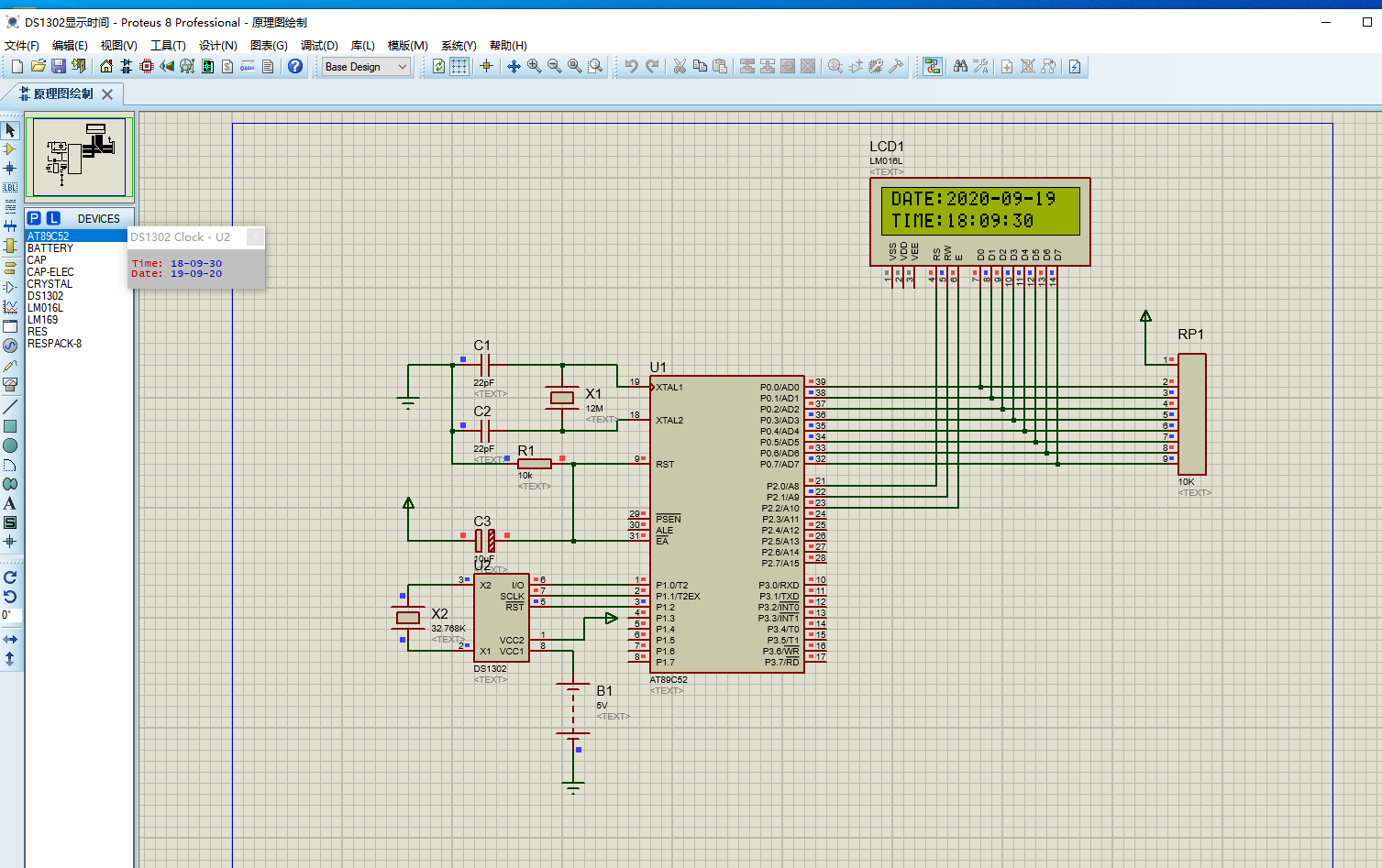This screenshot has width=1382, height=868.
Task: Open the 帮助(H) menu
Action: 508,45
